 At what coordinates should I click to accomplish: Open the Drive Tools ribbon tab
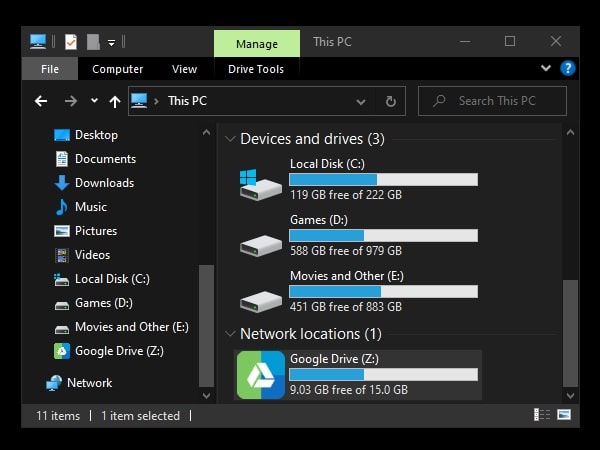point(256,69)
